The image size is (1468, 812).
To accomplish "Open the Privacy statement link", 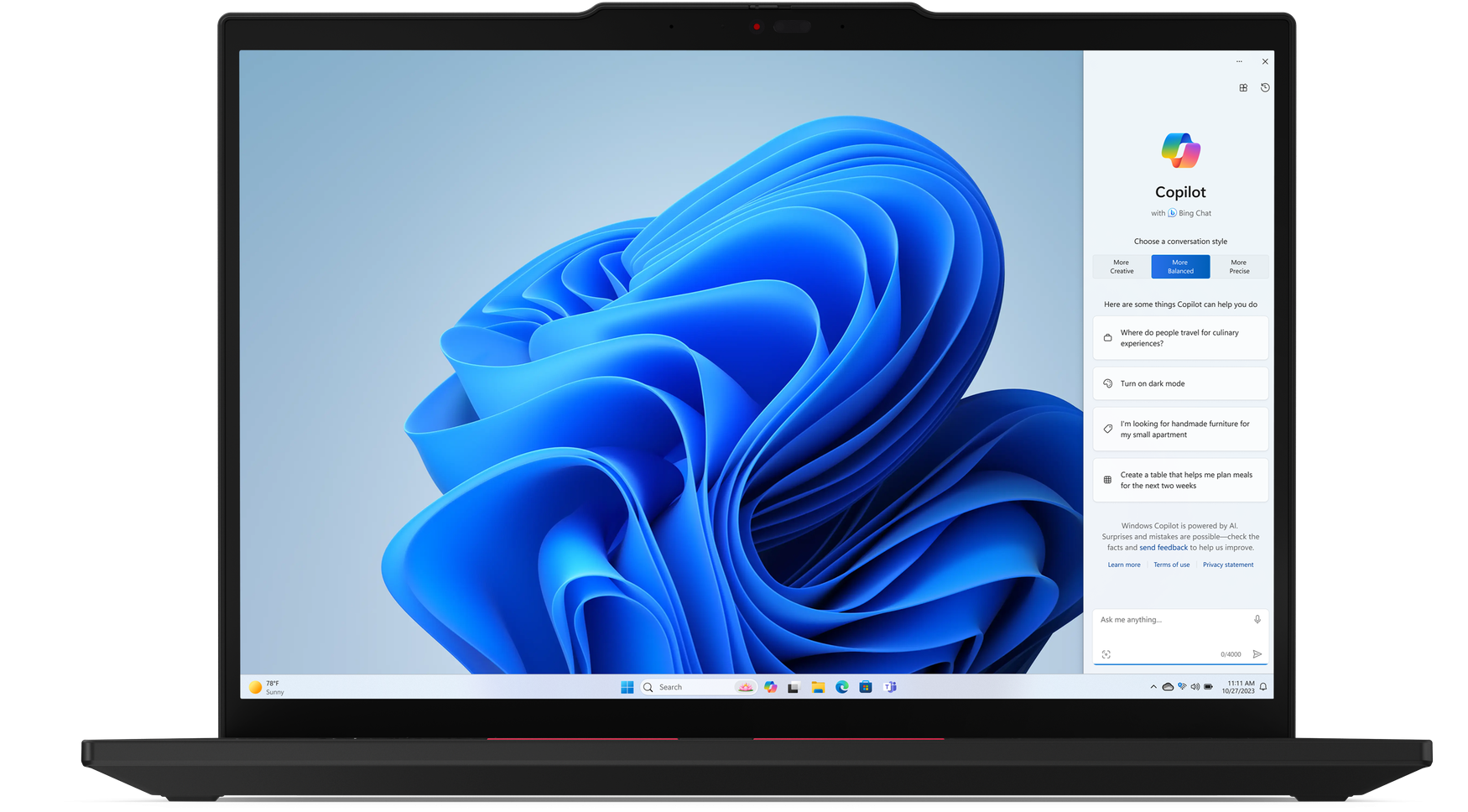I will point(1228,565).
